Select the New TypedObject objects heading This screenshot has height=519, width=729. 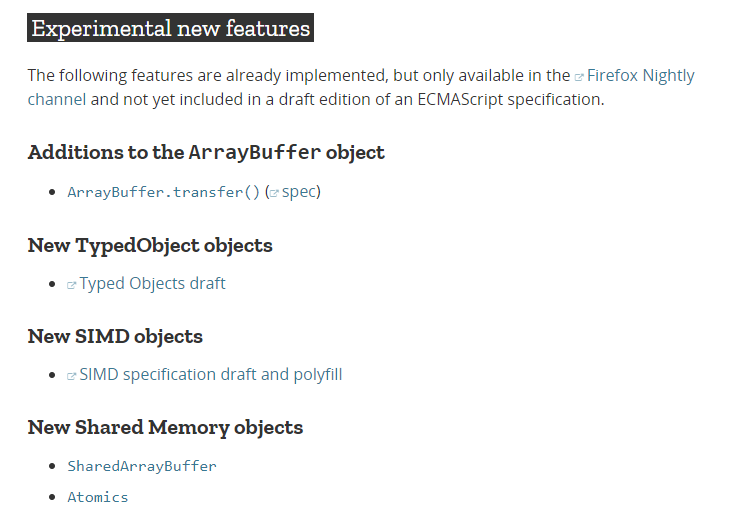tap(150, 245)
